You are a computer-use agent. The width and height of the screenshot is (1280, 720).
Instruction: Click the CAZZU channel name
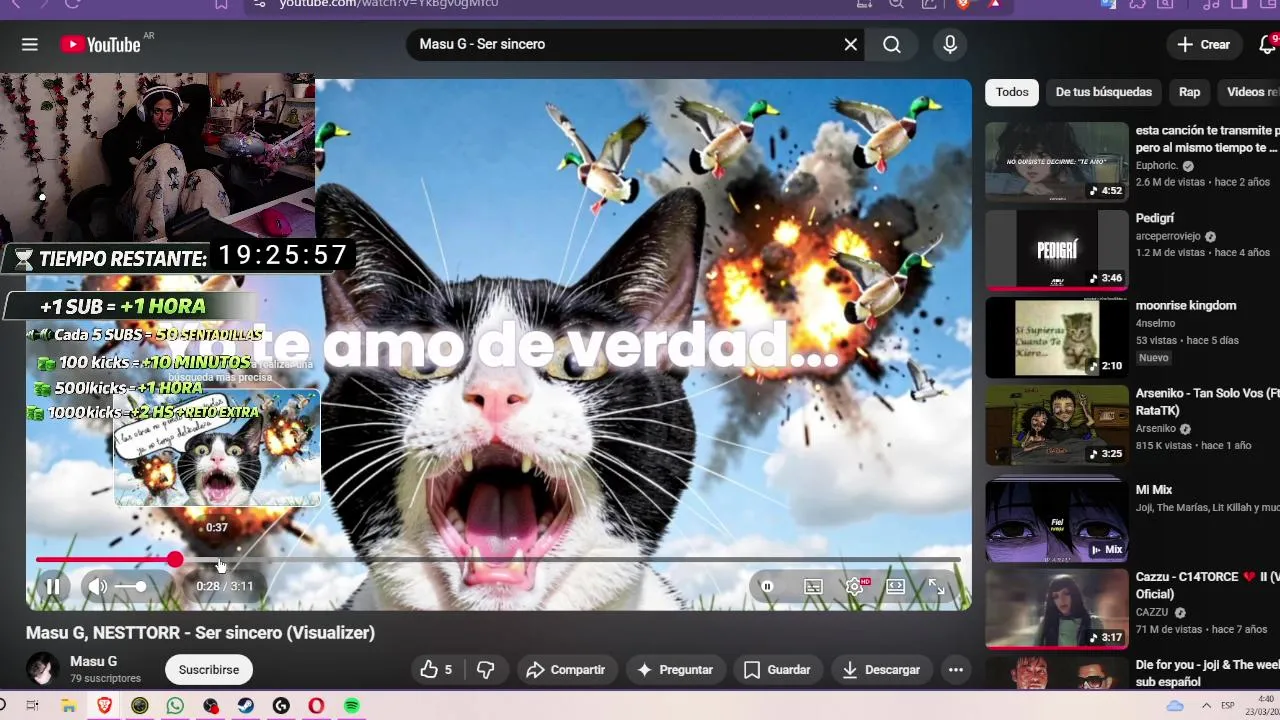click(1152, 613)
